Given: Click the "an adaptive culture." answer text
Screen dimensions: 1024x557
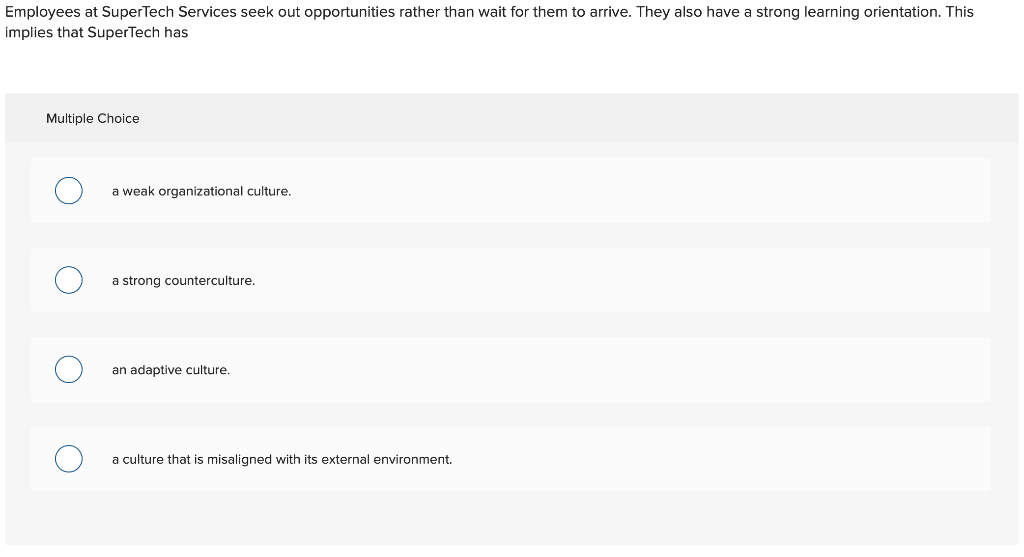Looking at the screenshot, I should (170, 370).
